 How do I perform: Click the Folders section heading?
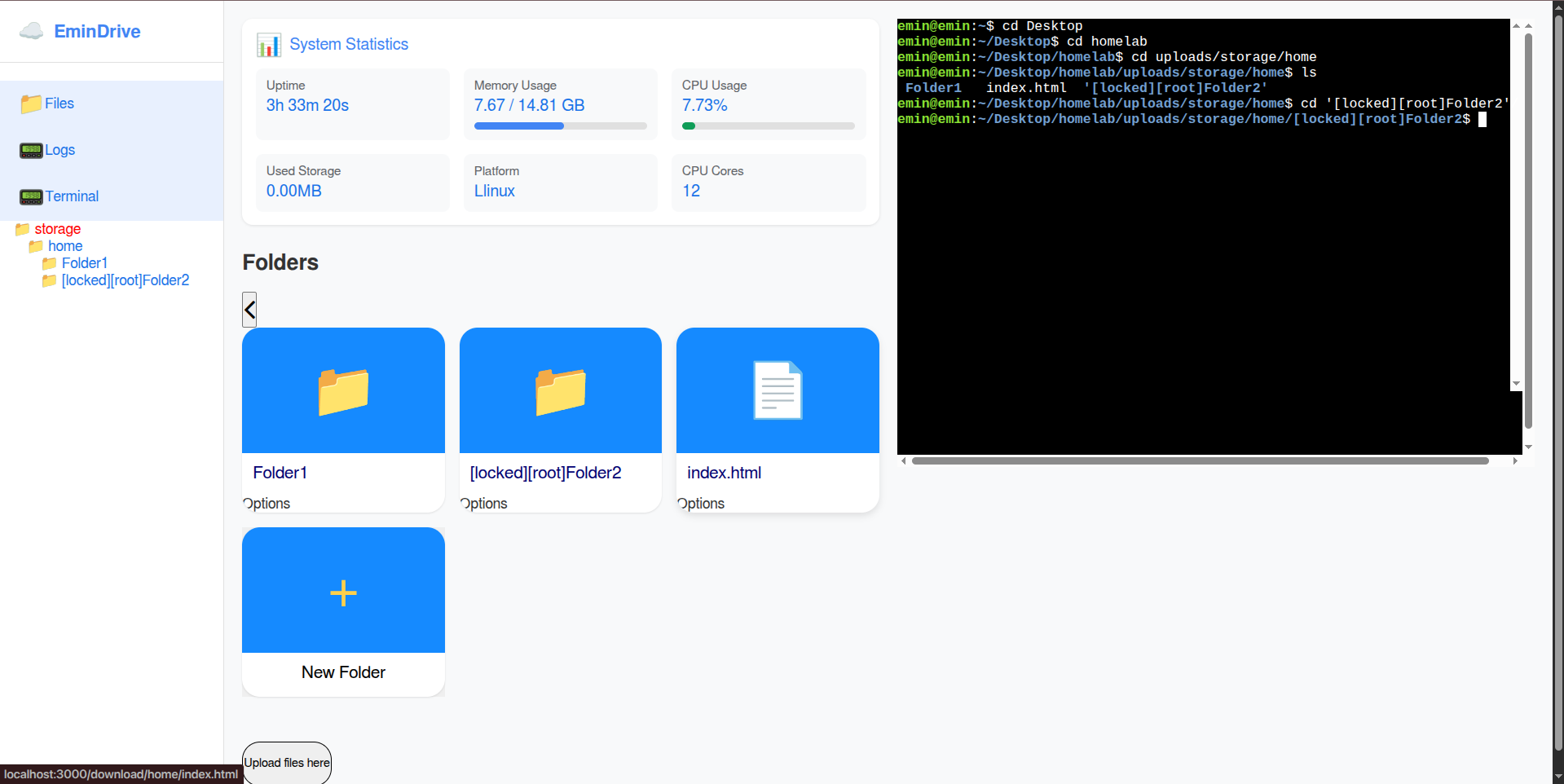[280, 262]
